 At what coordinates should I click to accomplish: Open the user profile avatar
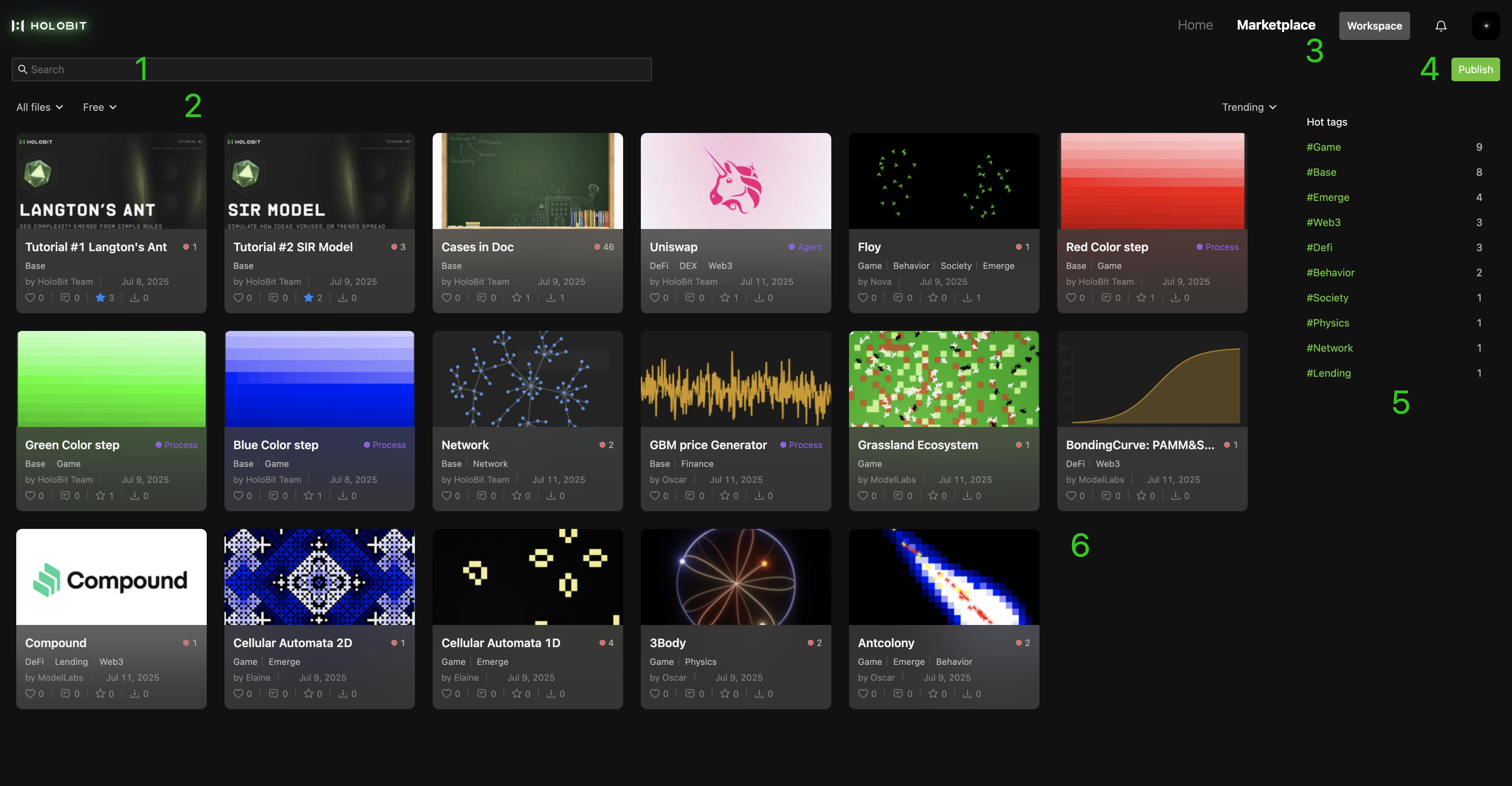(x=1485, y=26)
